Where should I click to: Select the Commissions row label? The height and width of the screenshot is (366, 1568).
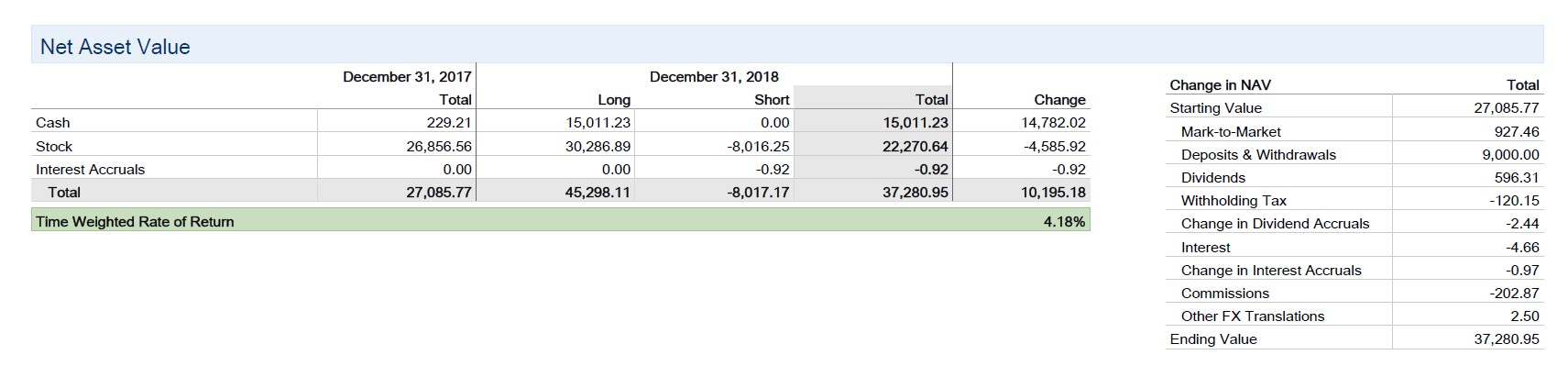1225,294
